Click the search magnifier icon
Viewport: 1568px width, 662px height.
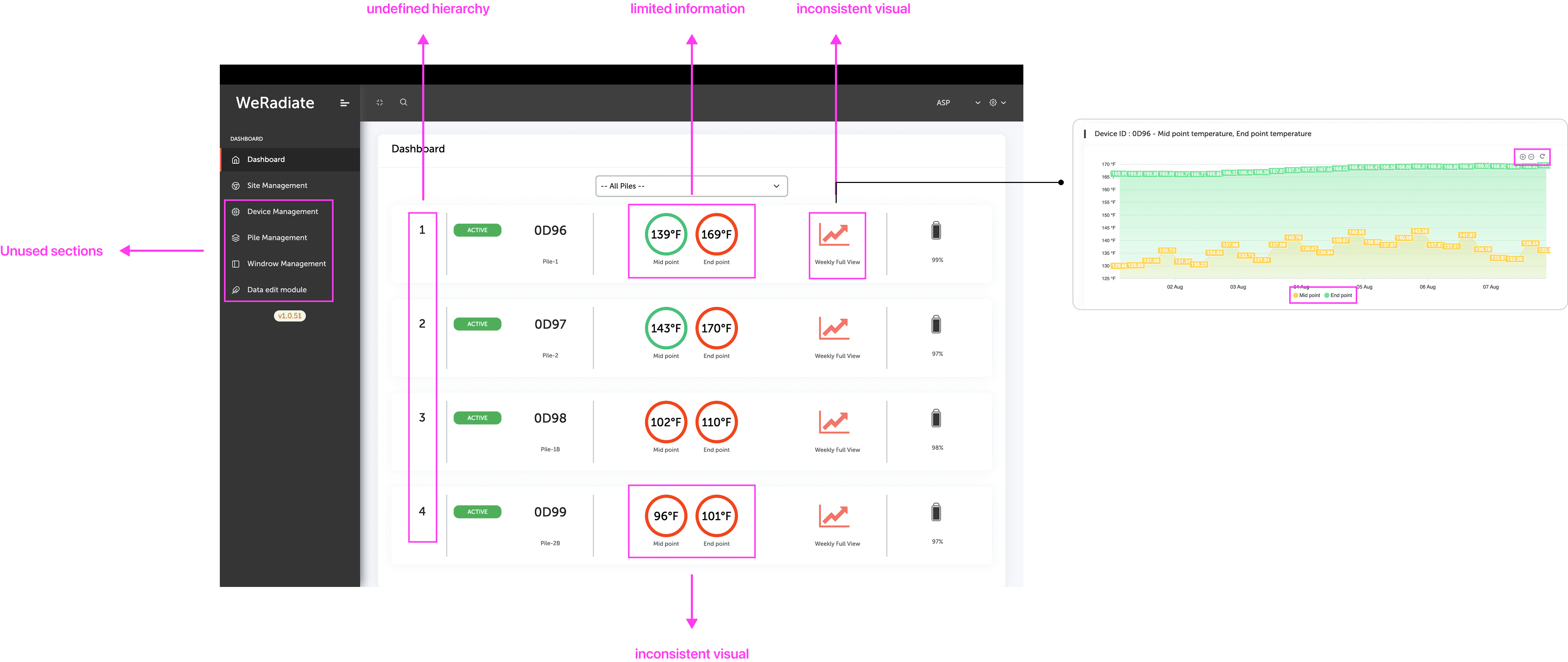pos(404,102)
